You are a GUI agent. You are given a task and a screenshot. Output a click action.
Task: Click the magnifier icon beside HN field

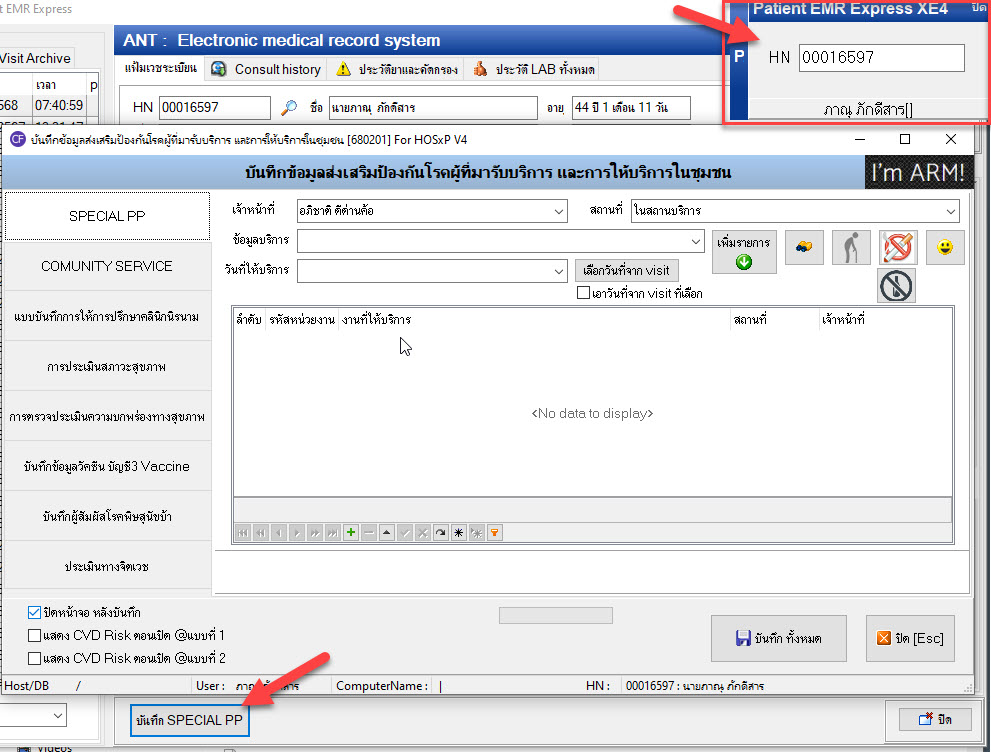pyautogui.click(x=289, y=108)
